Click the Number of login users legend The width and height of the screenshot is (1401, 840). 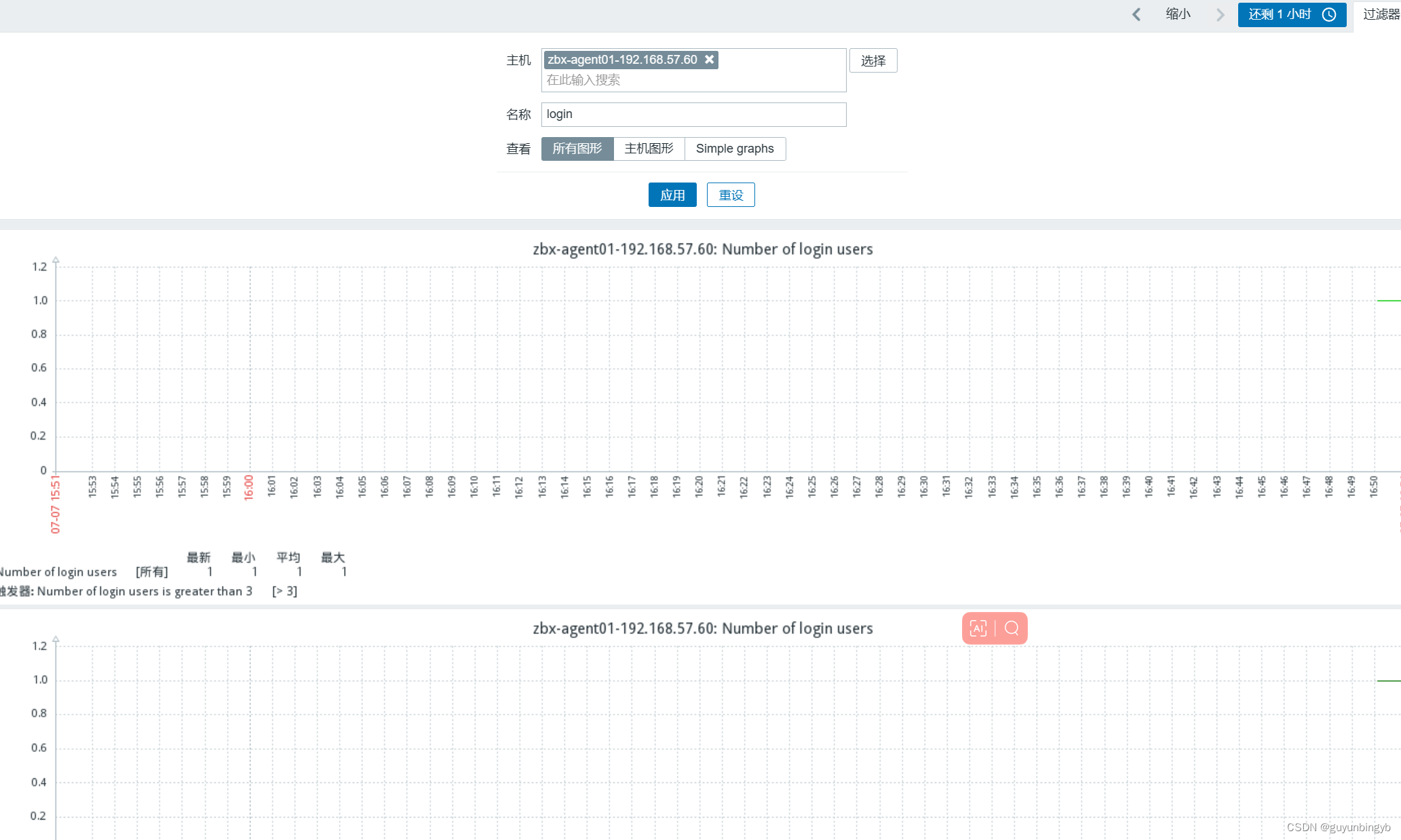(58, 572)
